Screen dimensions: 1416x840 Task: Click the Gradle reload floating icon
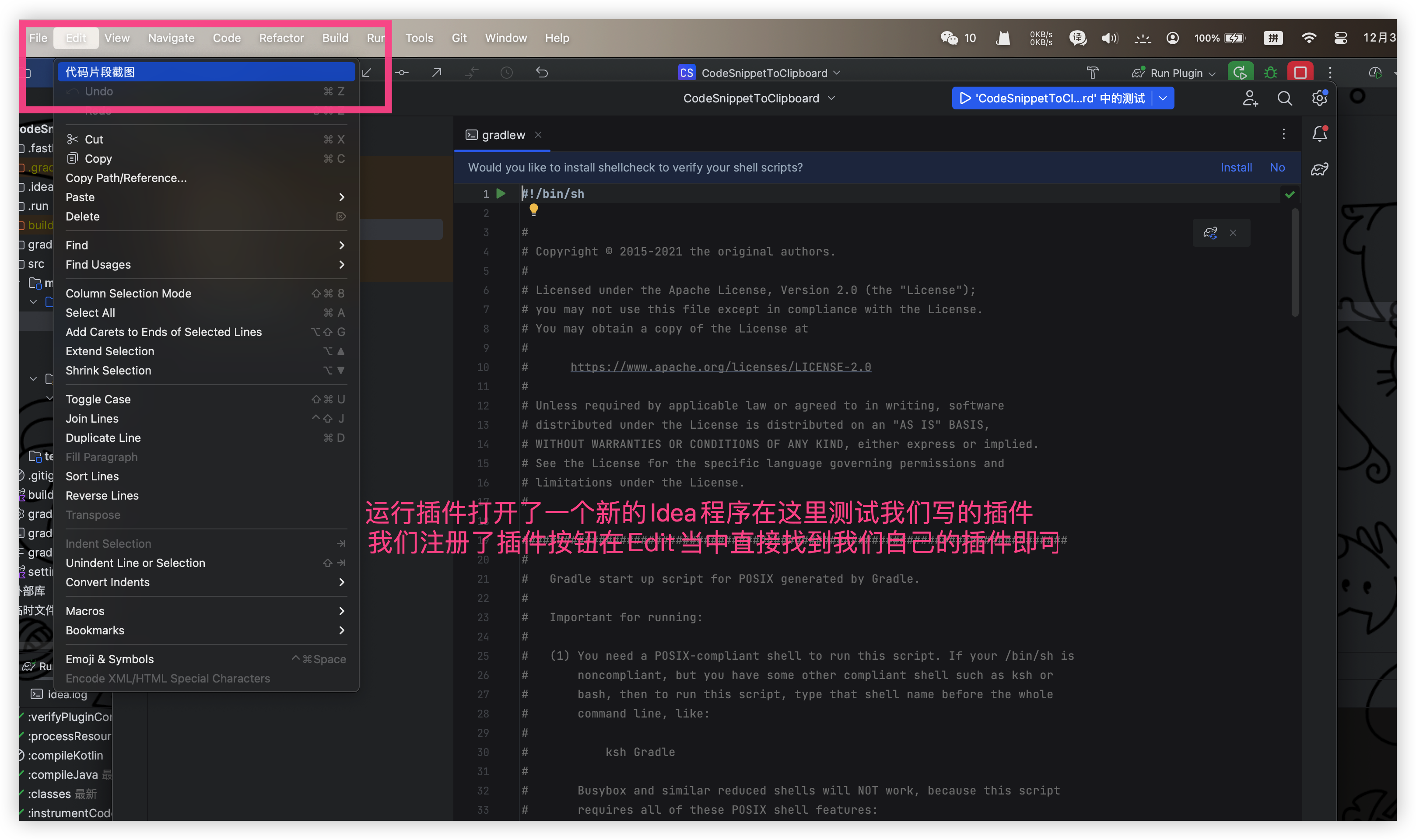tap(1210, 233)
